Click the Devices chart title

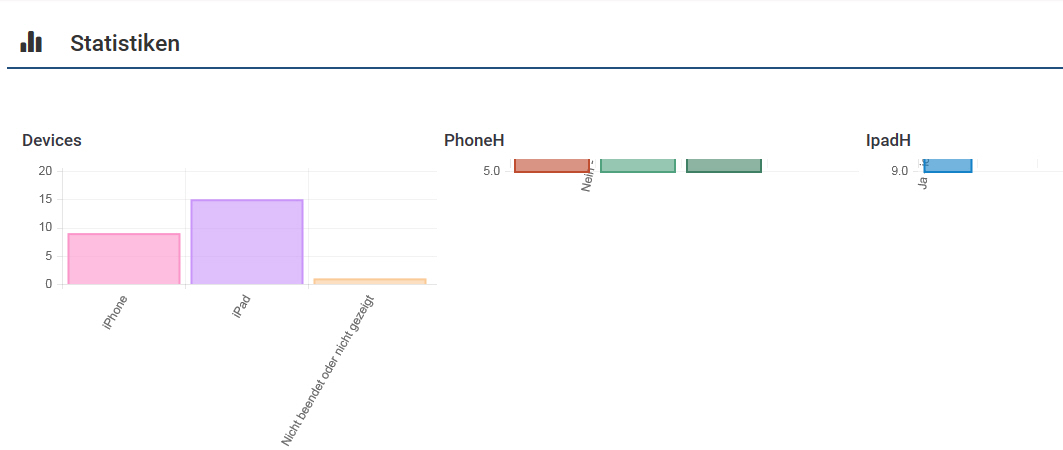52,140
